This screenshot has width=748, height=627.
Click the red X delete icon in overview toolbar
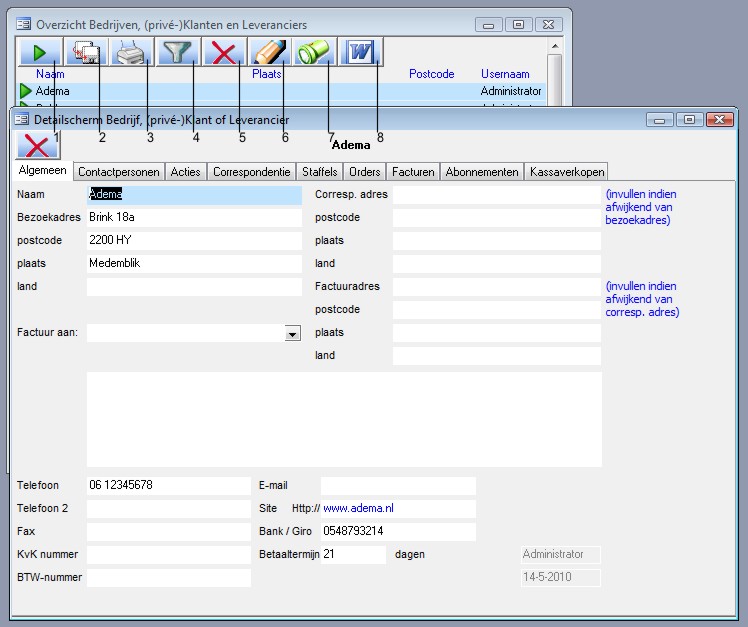point(223,52)
